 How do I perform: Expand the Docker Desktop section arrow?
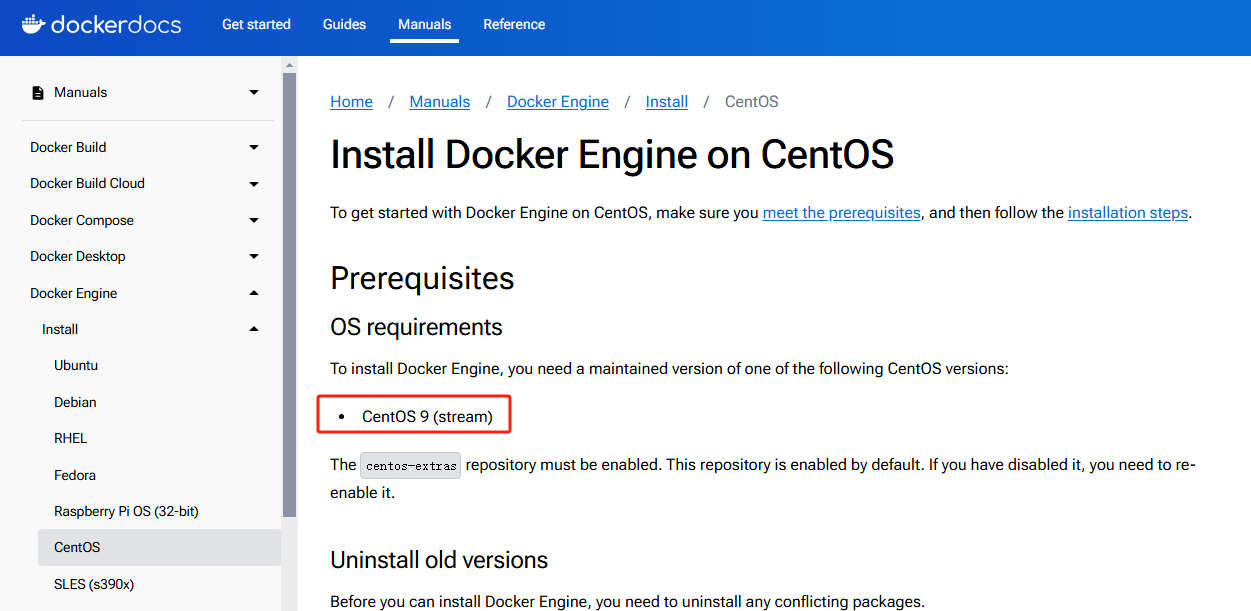coord(254,257)
